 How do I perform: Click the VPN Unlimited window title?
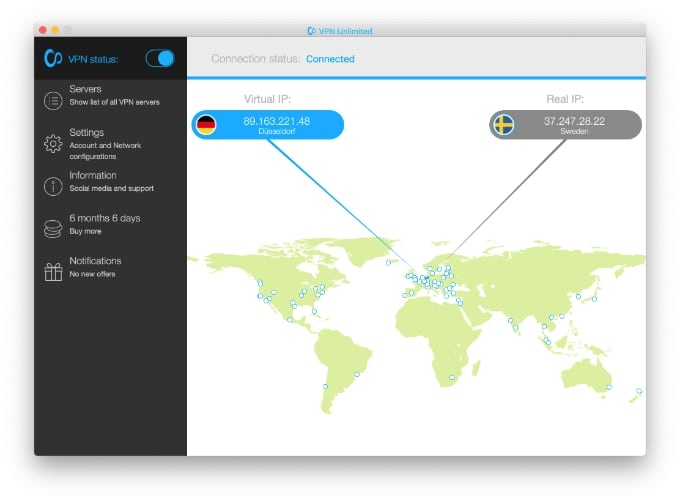point(340,31)
